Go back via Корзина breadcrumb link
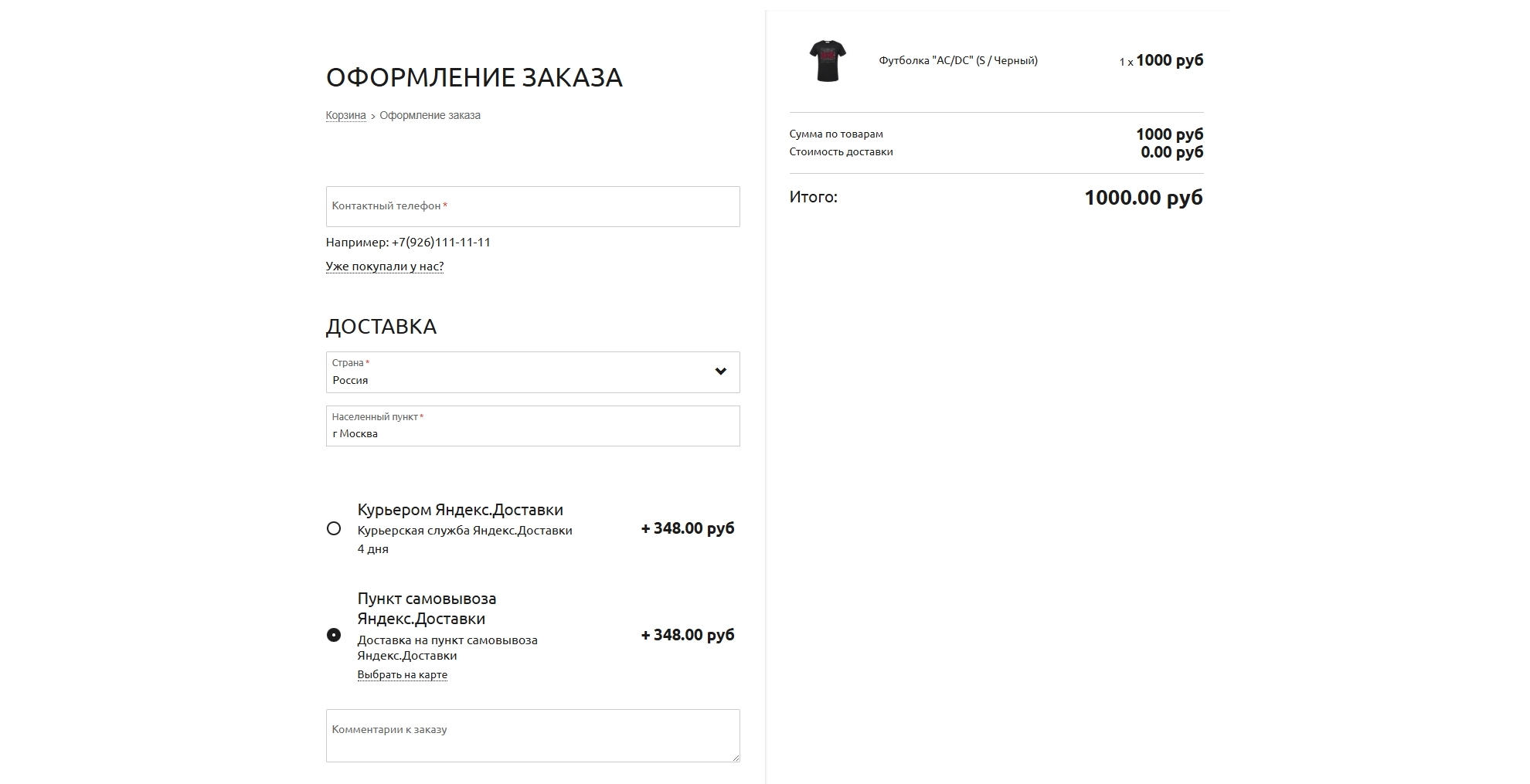This screenshot has height=784, width=1530. tap(345, 115)
